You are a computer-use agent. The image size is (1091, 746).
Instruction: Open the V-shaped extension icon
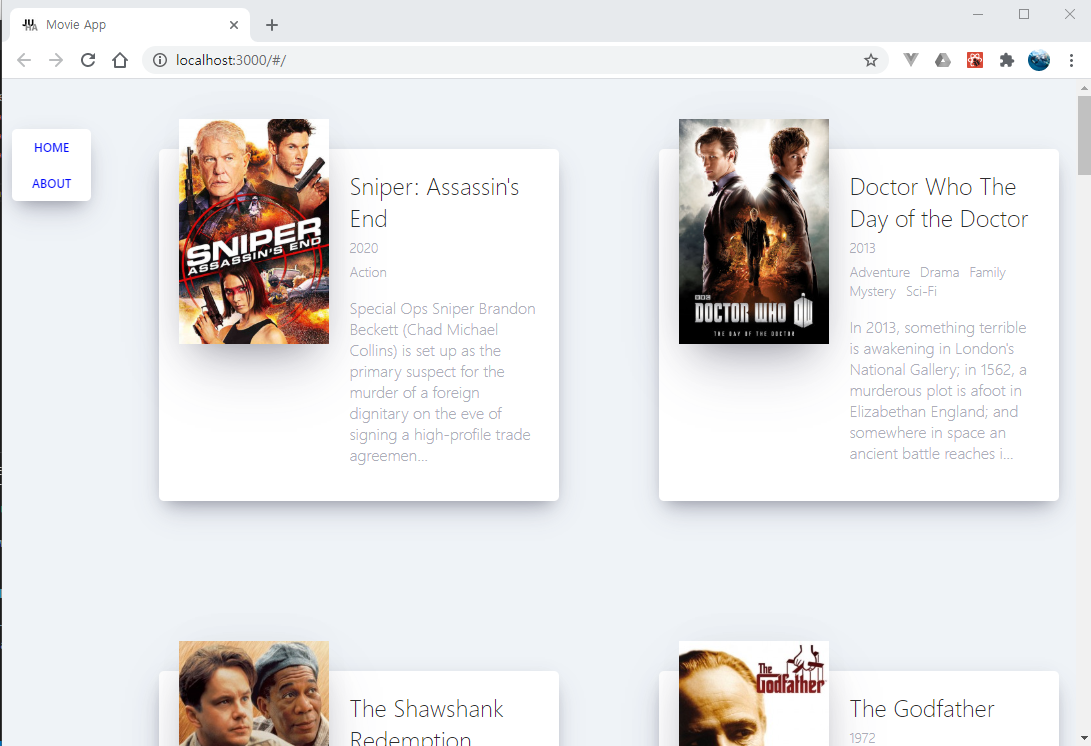pyautogui.click(x=911, y=60)
